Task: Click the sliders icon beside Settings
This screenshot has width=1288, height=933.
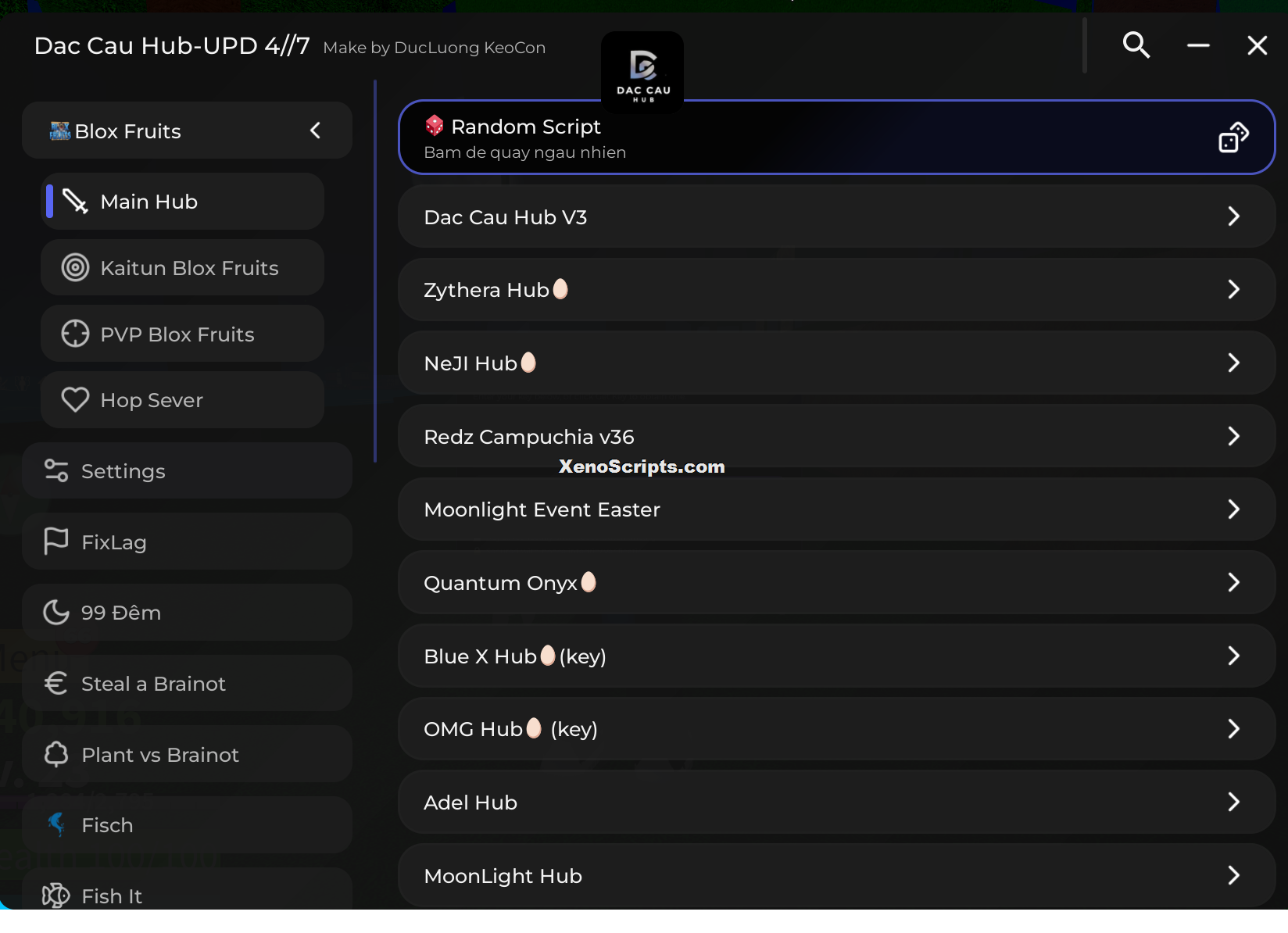Action: click(x=56, y=470)
